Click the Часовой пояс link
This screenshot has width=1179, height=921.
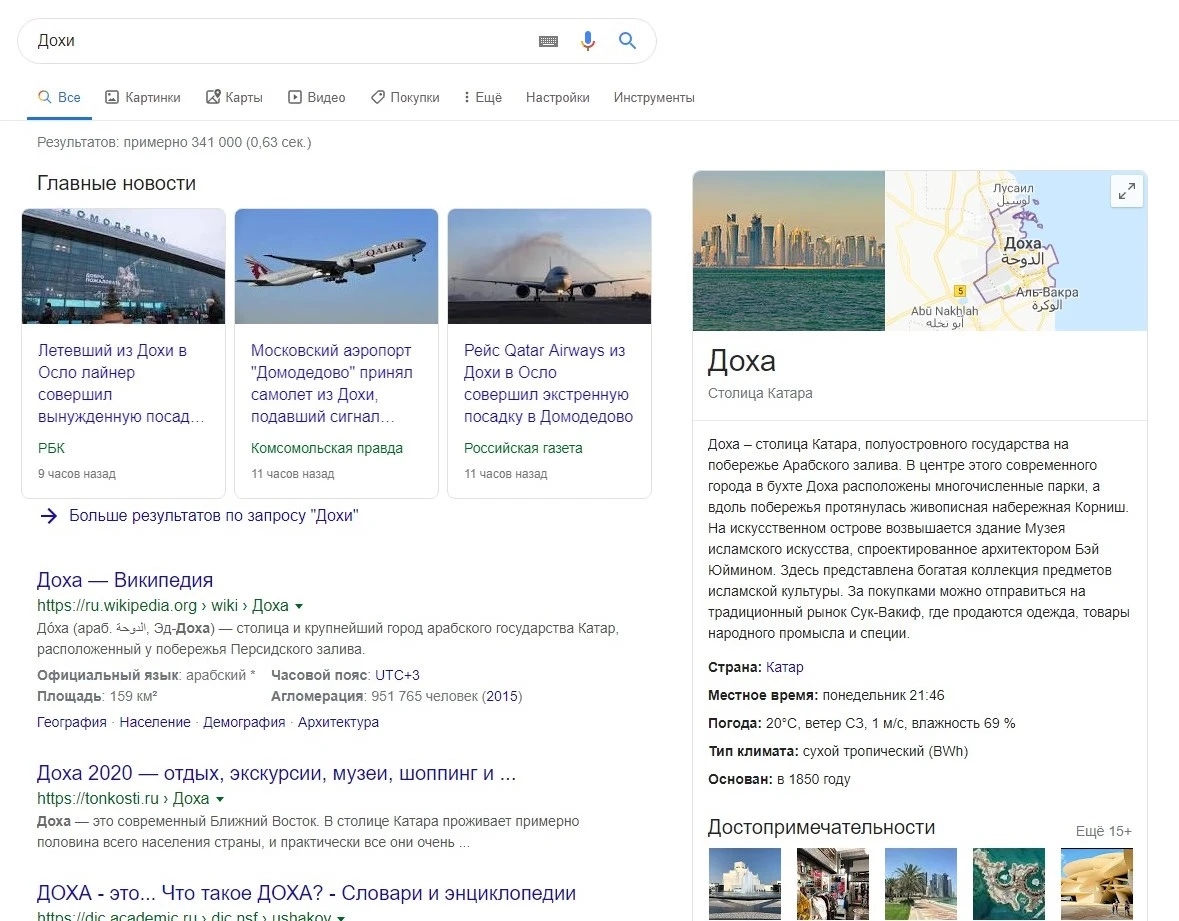pyautogui.click(x=319, y=675)
